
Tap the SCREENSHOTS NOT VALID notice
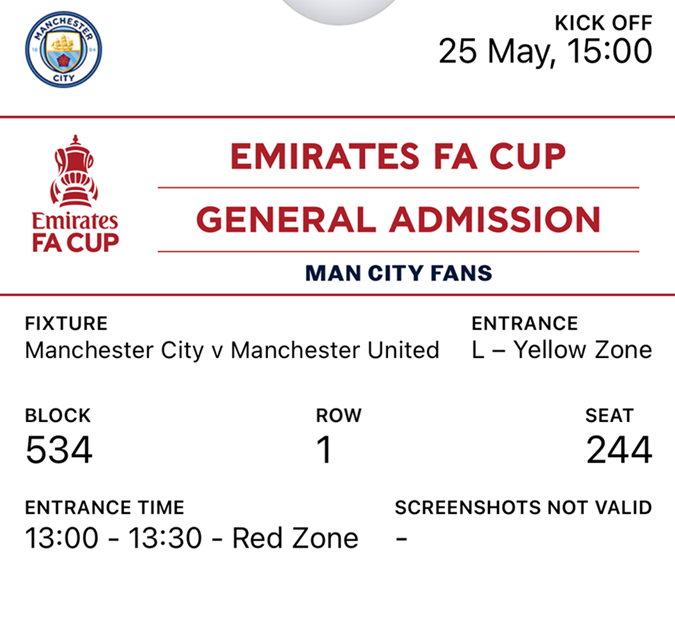[x=523, y=507]
